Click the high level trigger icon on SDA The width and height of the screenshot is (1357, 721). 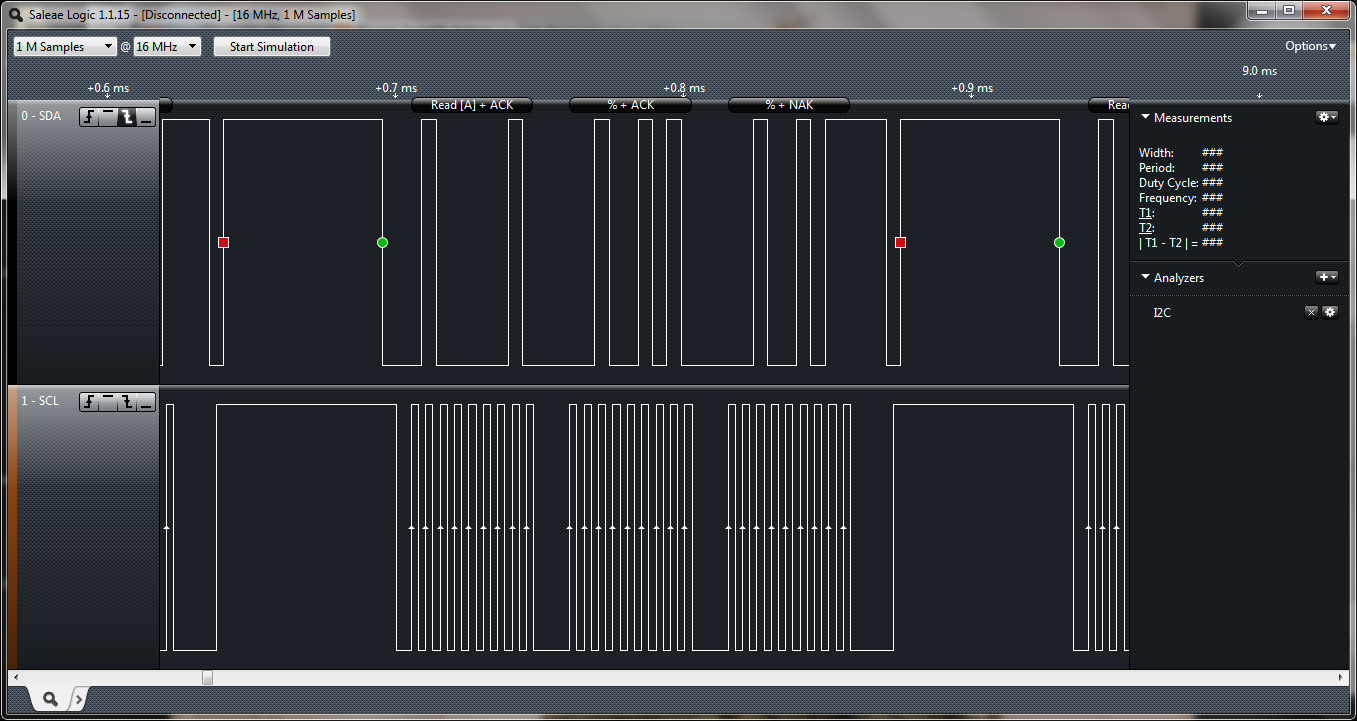(x=108, y=117)
